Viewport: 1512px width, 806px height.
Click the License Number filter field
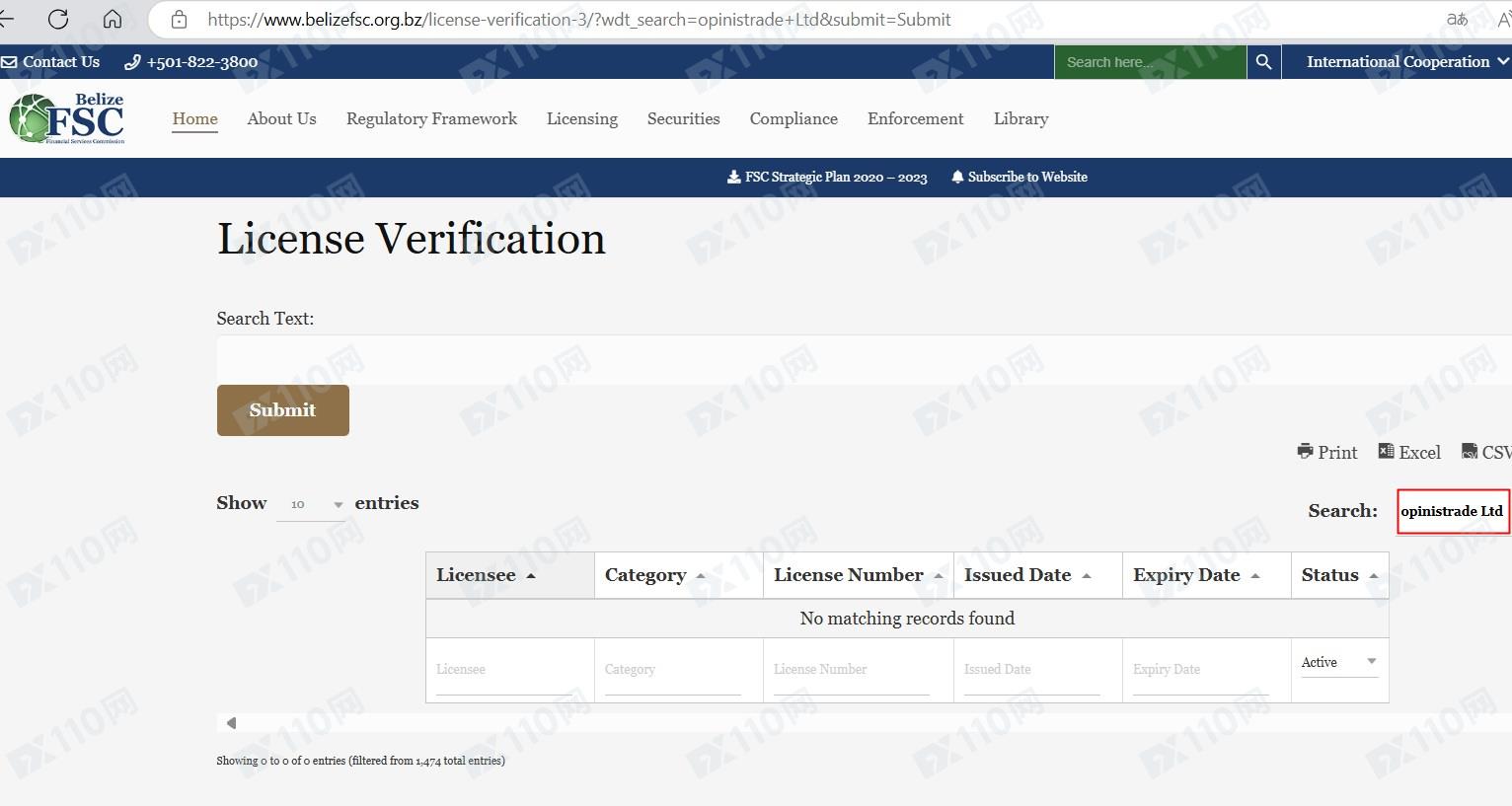852,670
